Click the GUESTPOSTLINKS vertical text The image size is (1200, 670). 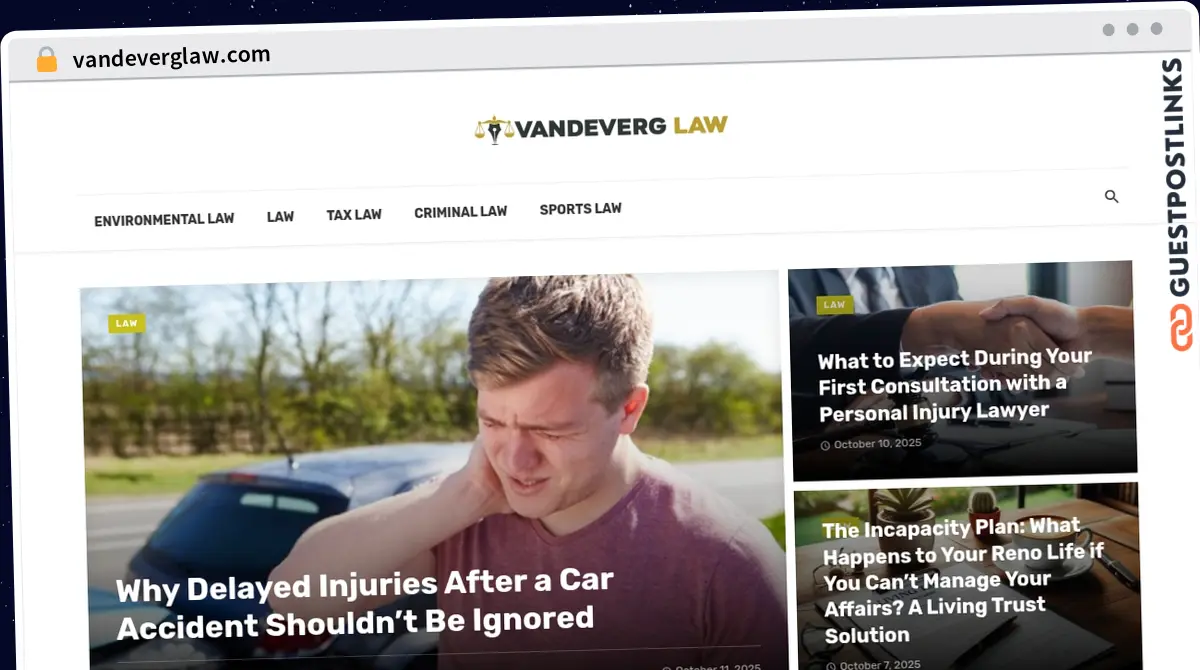[1182, 178]
